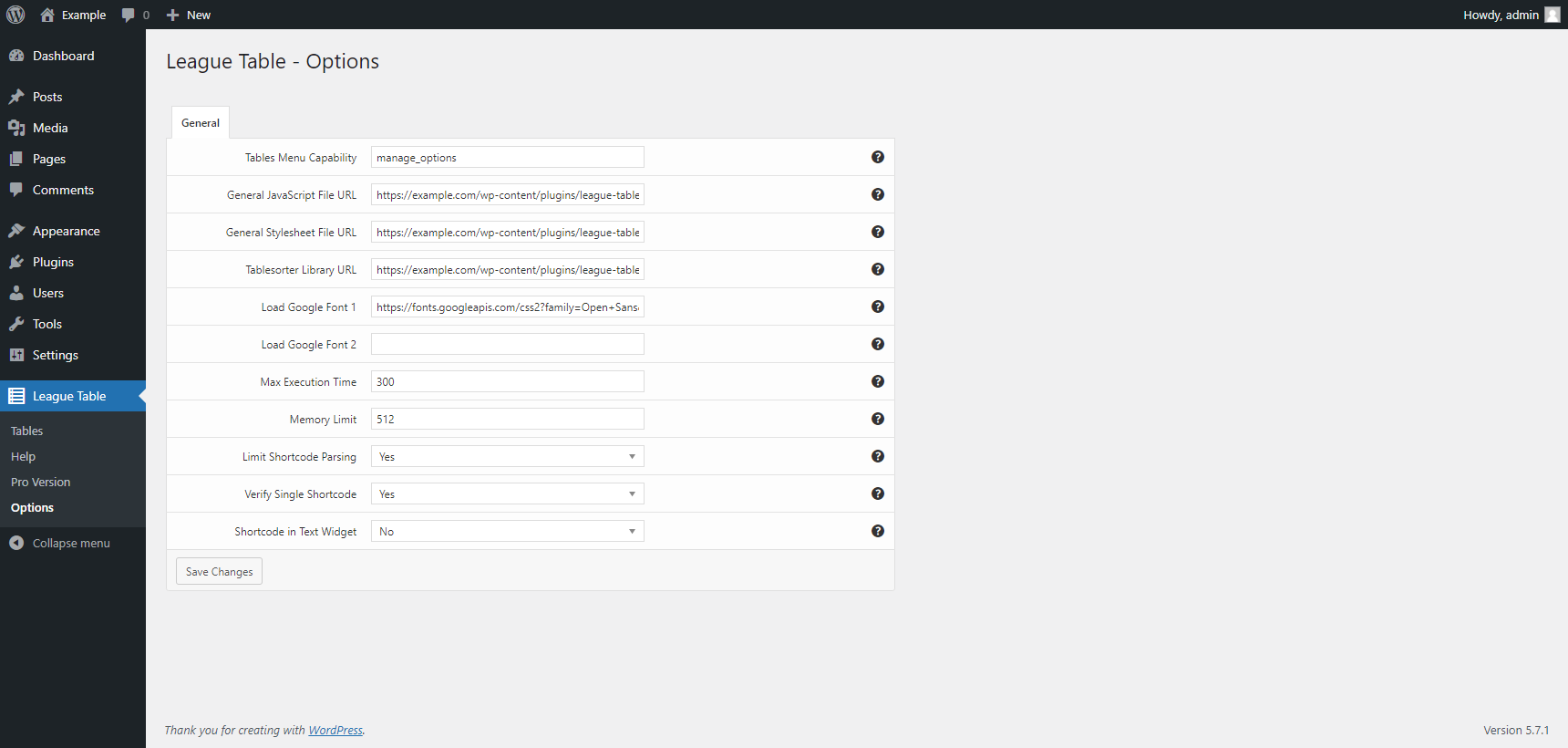This screenshot has width=1568, height=748.
Task: Expand the Verify Single Shortcode dropdown
Action: [x=507, y=493]
